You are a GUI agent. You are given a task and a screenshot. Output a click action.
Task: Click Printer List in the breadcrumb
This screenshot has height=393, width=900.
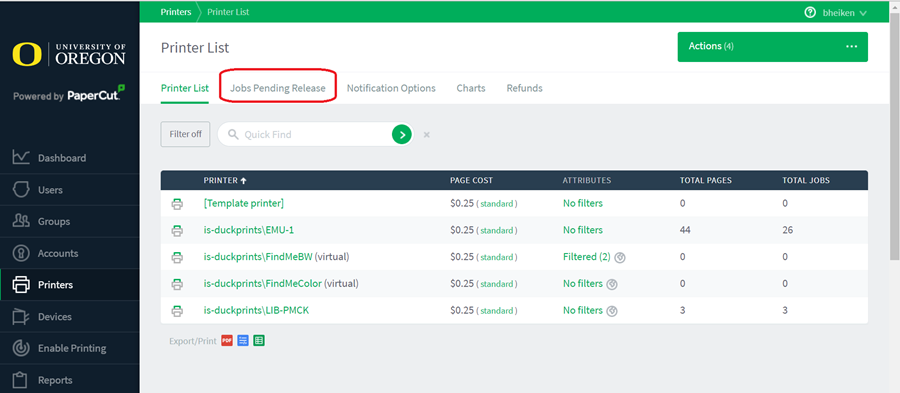(x=228, y=12)
